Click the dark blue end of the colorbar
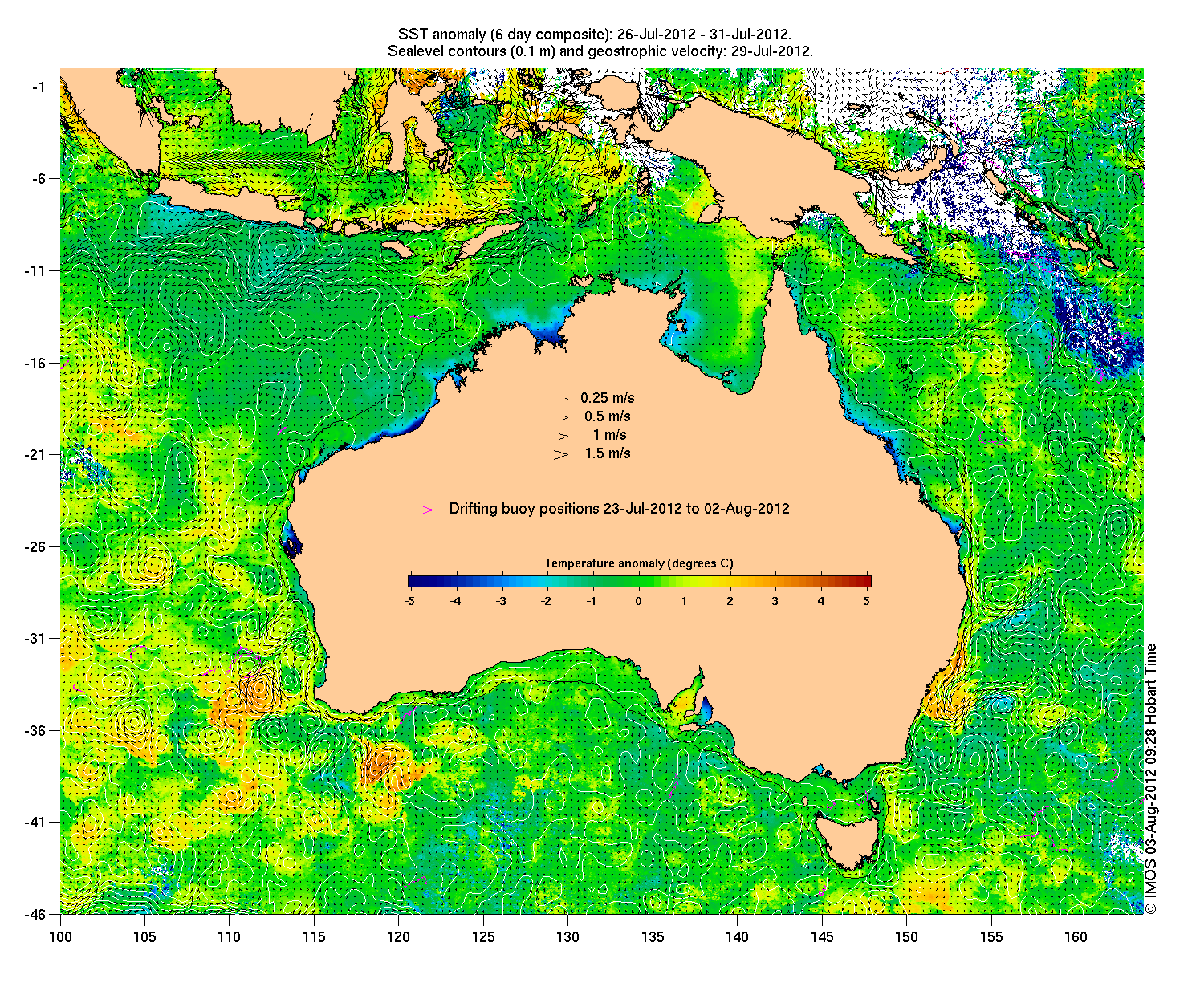The height and width of the screenshot is (983, 1204). (x=412, y=582)
